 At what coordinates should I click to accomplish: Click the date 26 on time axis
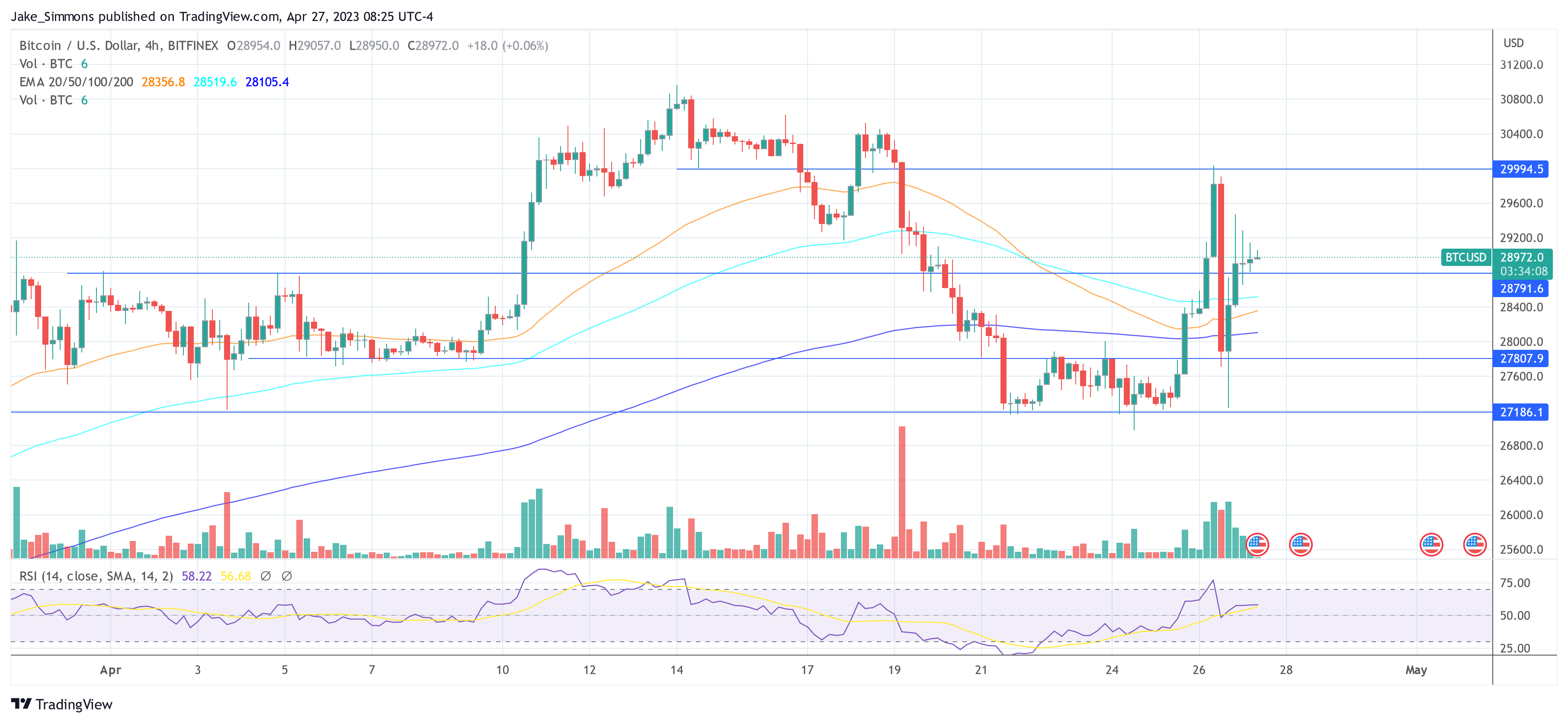coord(1199,670)
